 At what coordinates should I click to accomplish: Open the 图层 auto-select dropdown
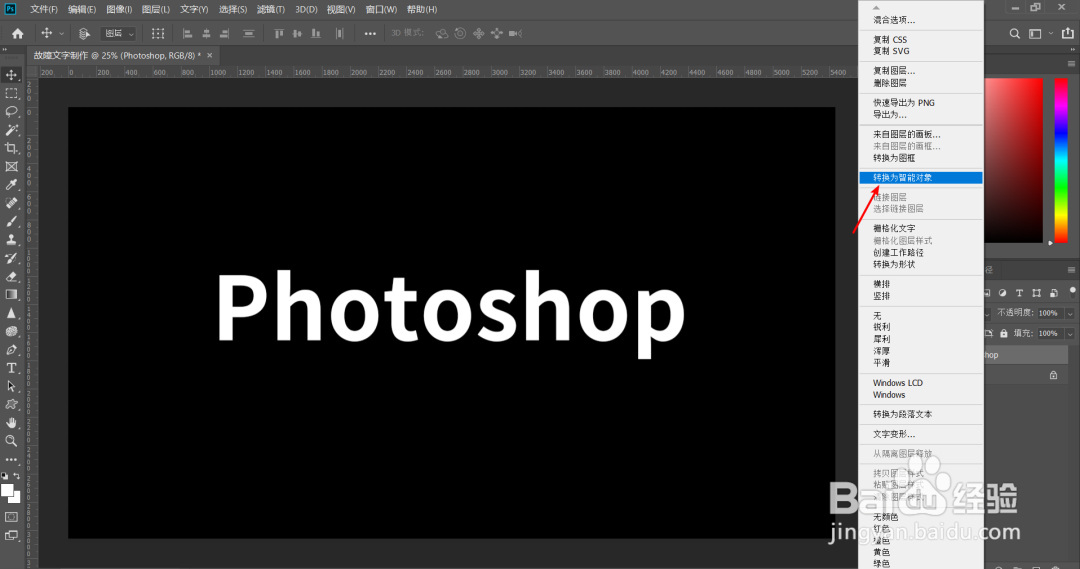(118, 33)
